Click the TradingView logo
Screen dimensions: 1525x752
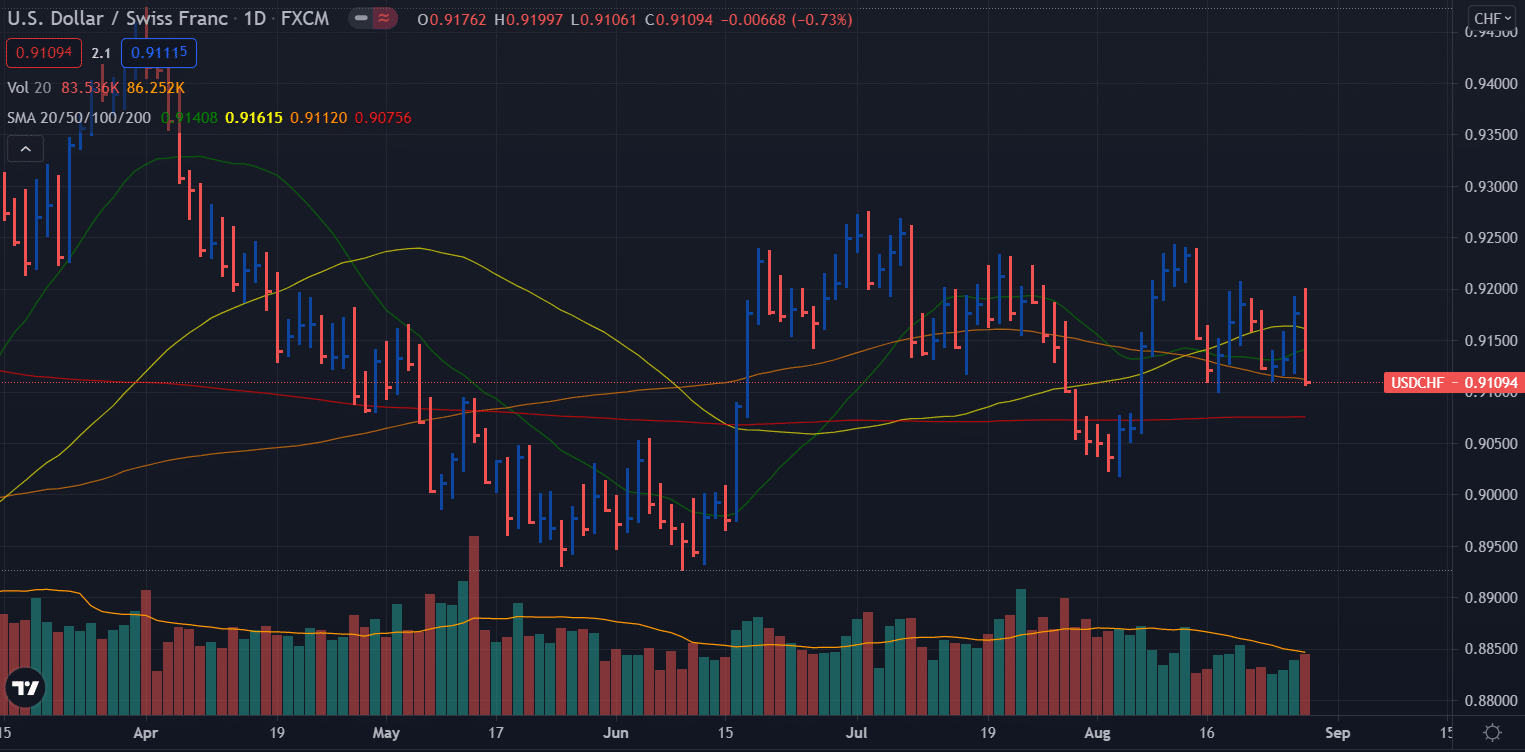25,687
